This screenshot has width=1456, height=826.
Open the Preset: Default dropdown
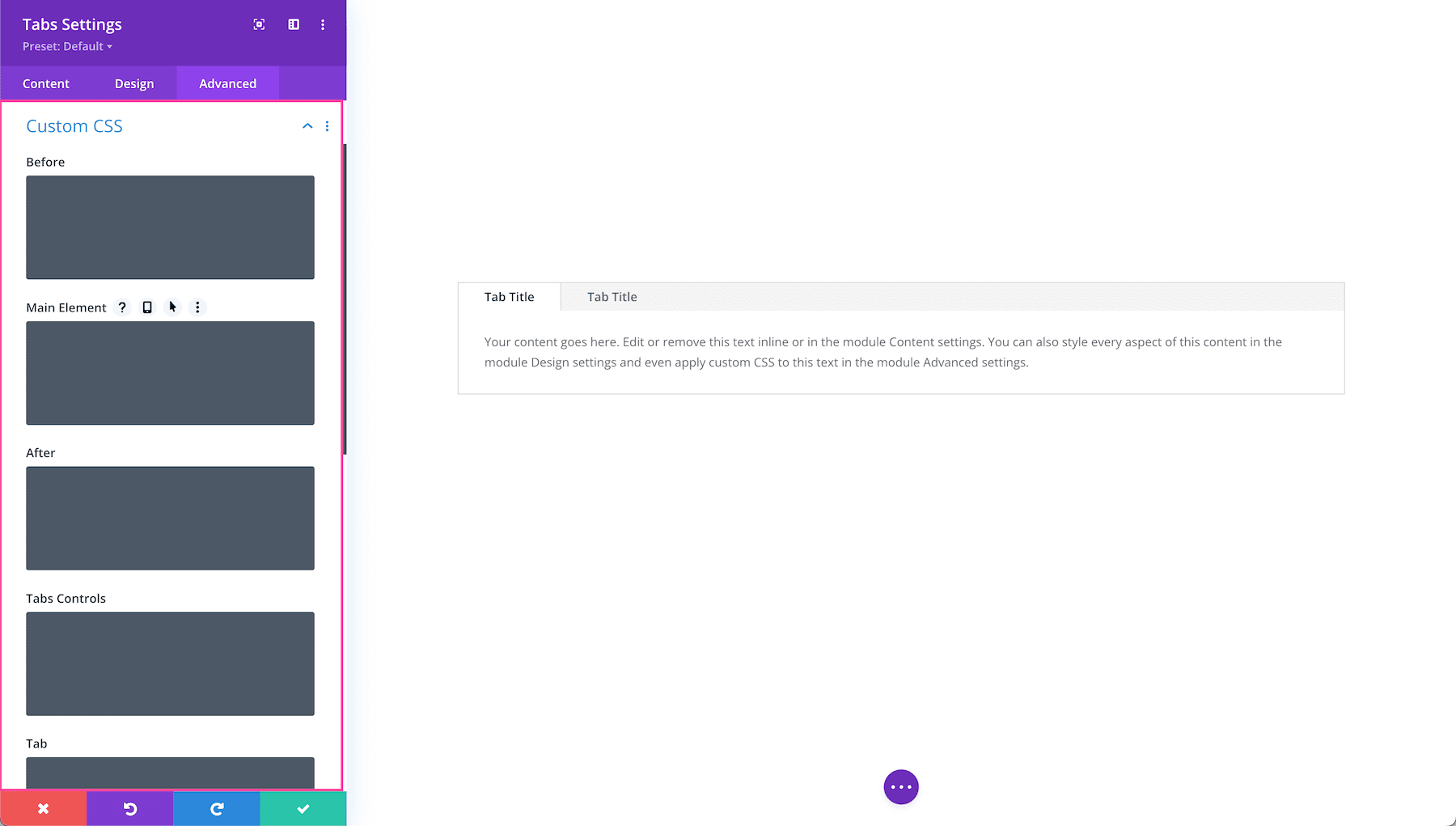66,46
